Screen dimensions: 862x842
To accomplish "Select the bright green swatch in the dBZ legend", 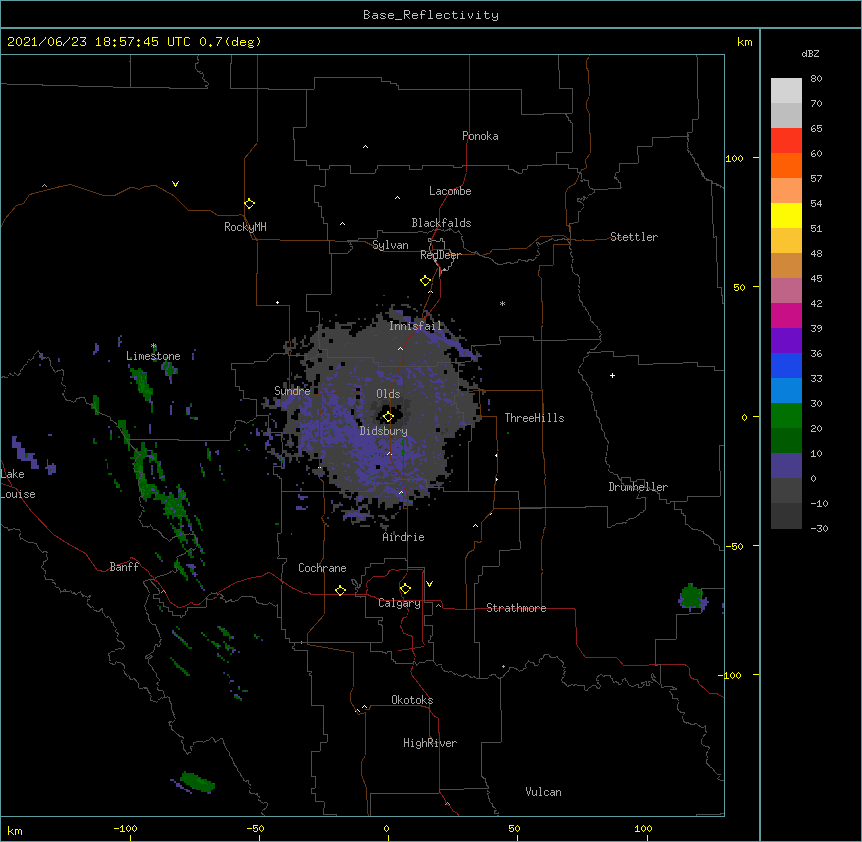I will point(786,416).
